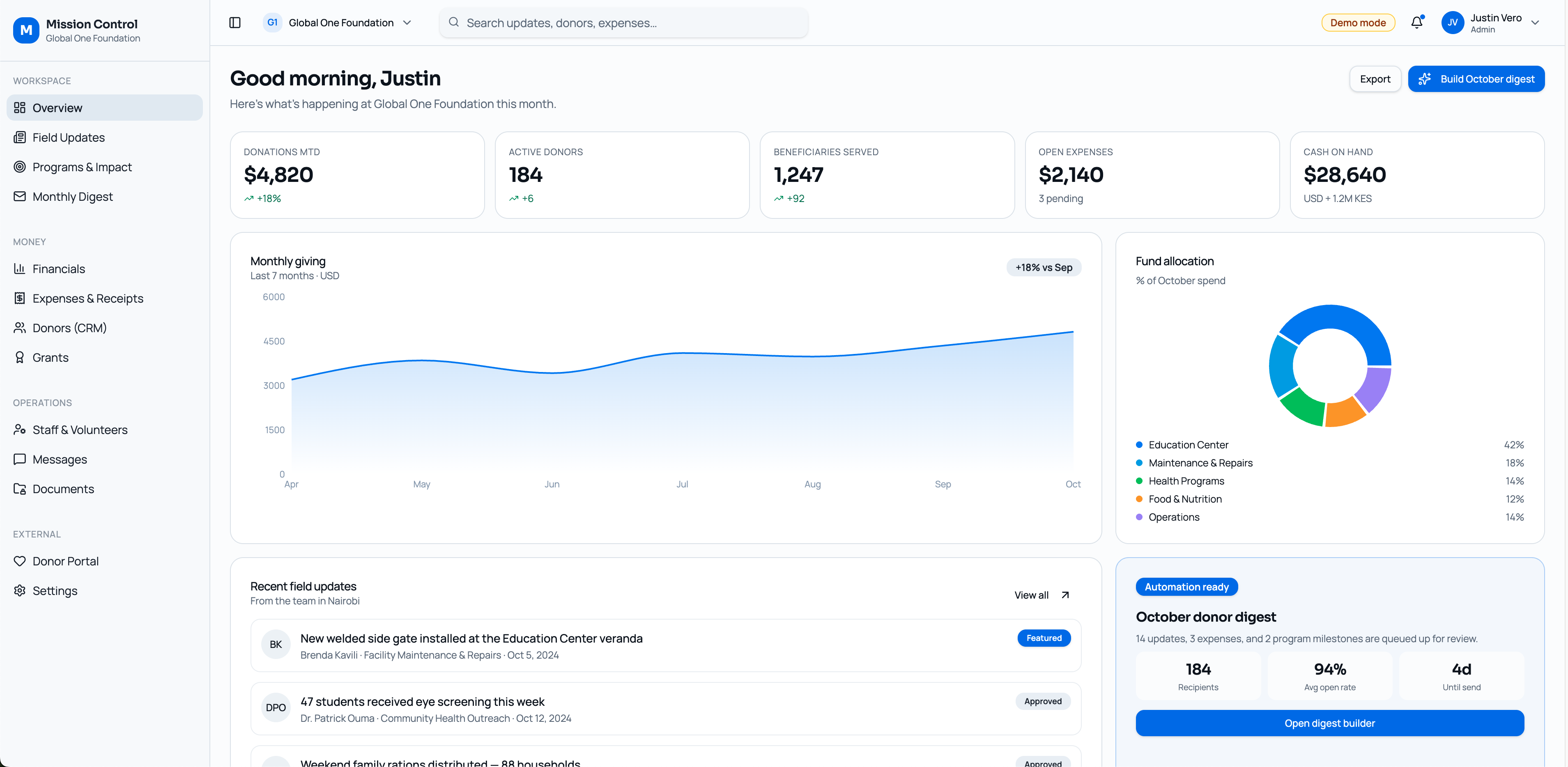Image resolution: width=1568 pixels, height=767 pixels.
Task: Open the notifications bell
Action: pos(1416,23)
